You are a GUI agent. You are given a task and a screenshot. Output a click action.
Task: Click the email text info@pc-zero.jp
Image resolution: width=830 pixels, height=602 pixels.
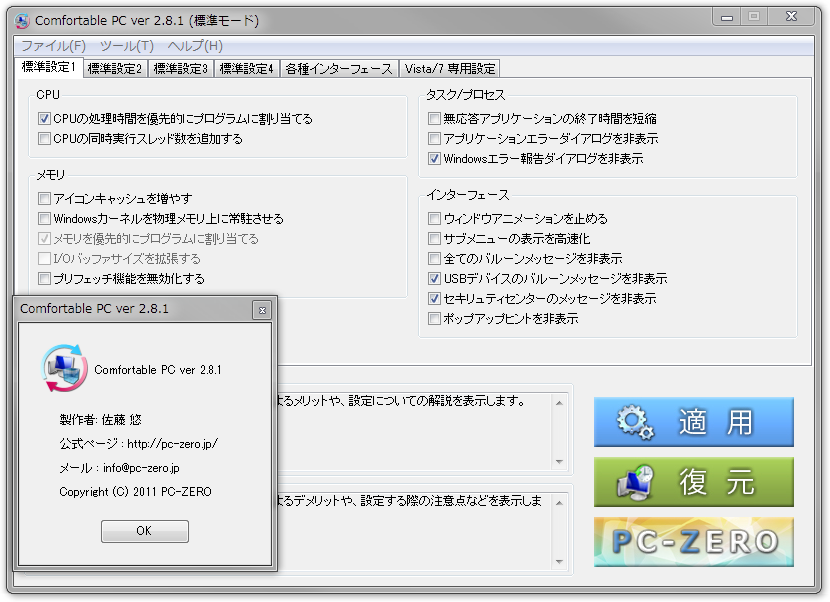pyautogui.click(x=141, y=468)
